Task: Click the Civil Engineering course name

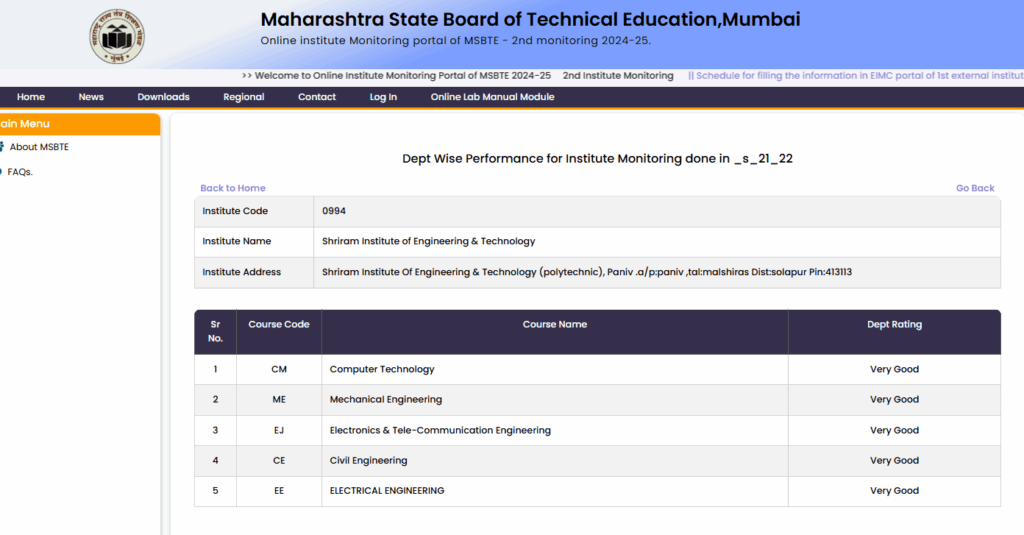Action: 369,461
